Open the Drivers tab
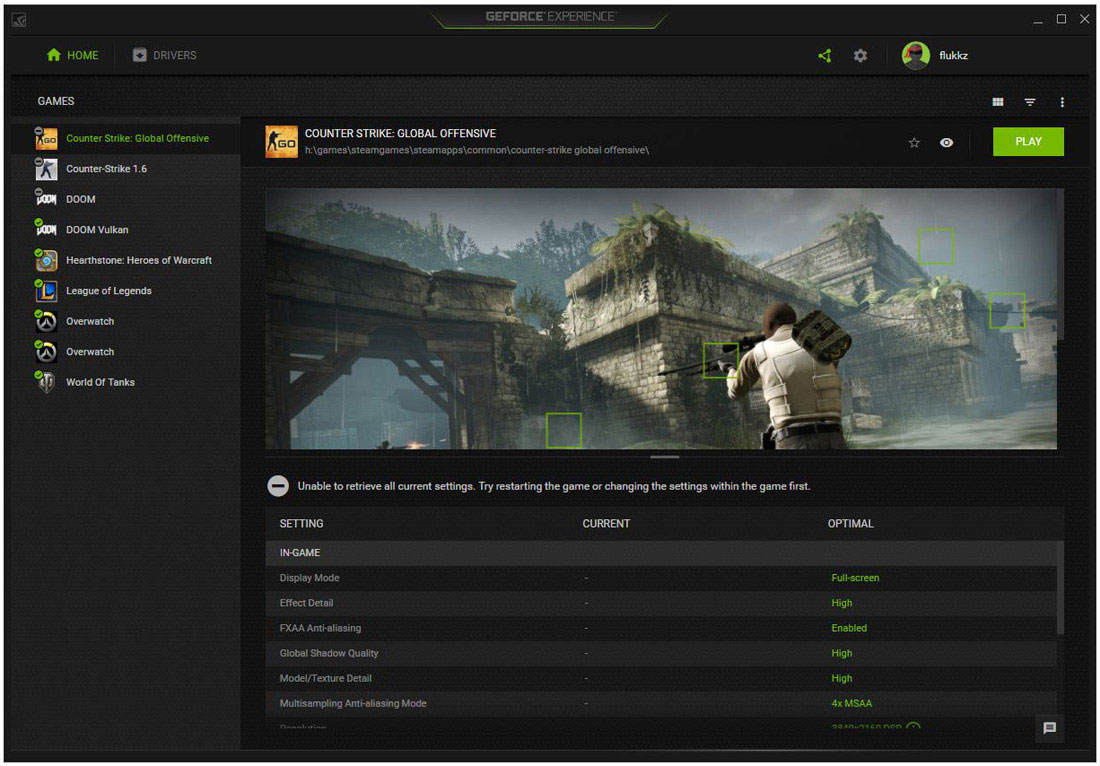The width and height of the screenshot is (1100, 766). [165, 56]
